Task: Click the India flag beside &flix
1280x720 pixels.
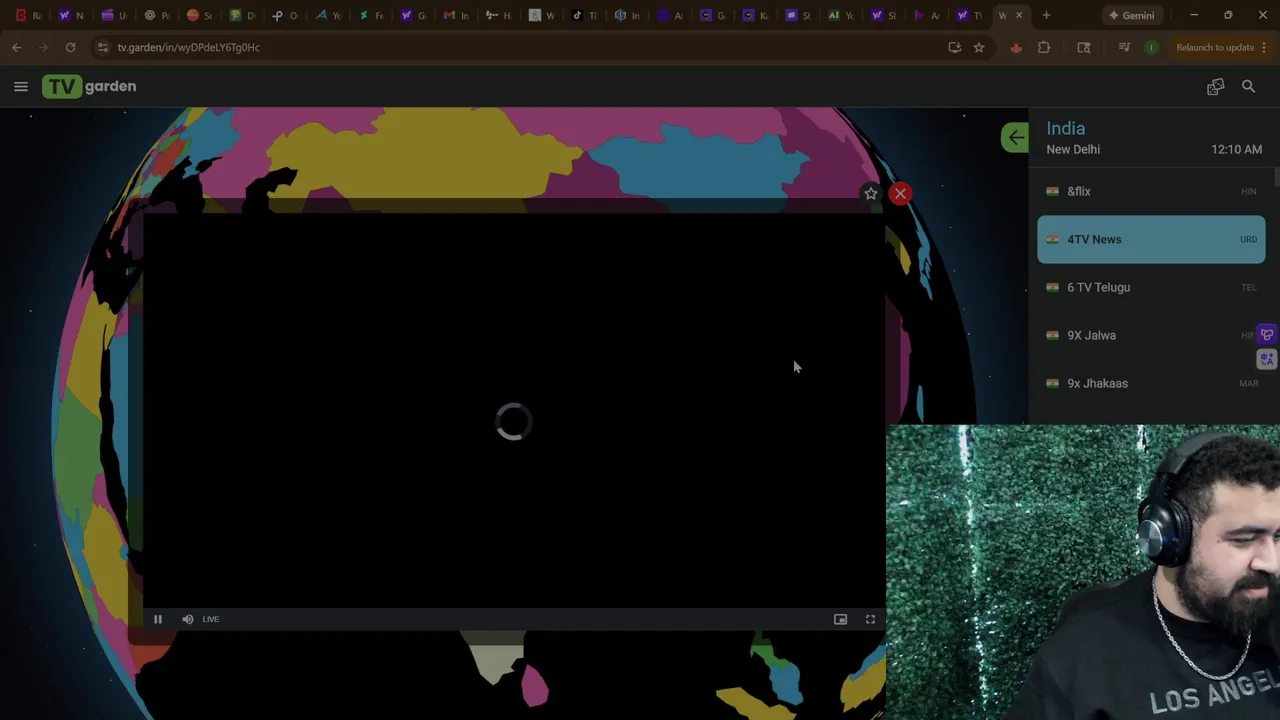Action: [x=1052, y=191]
